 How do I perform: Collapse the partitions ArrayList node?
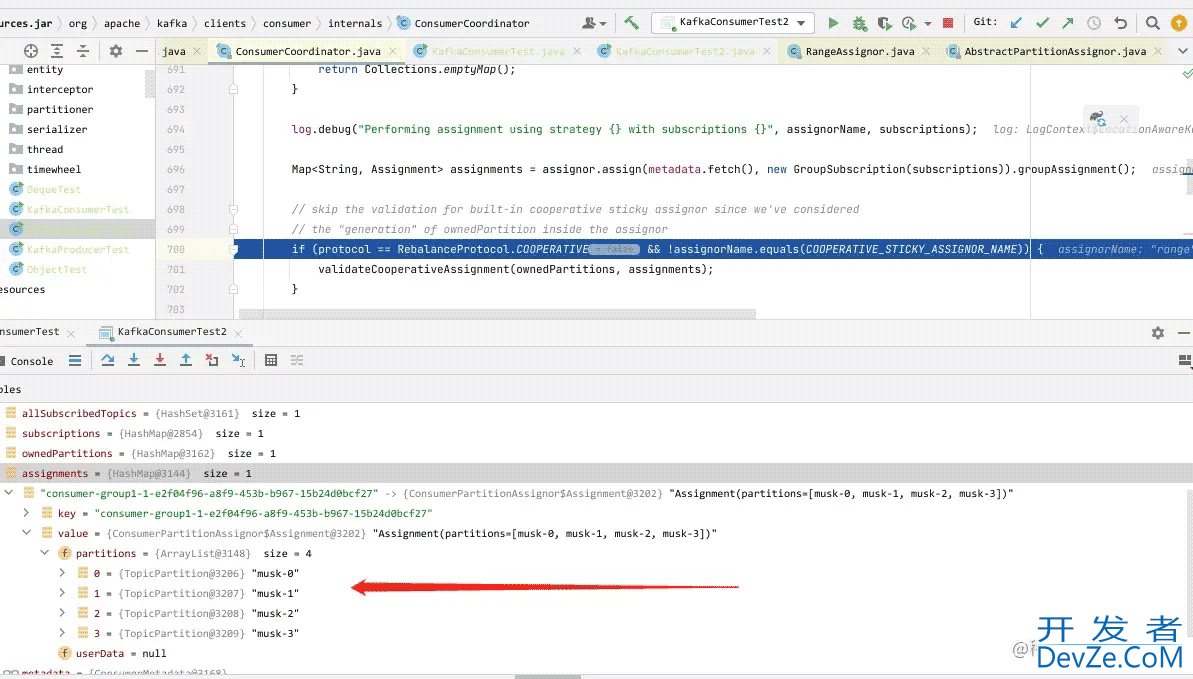pyautogui.click(x=44, y=553)
